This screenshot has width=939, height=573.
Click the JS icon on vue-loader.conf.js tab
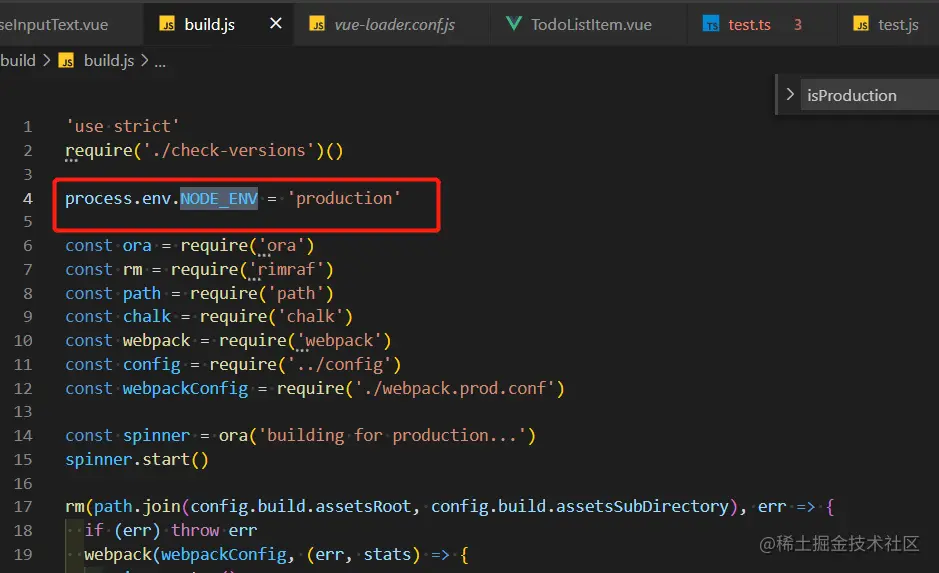(317, 24)
